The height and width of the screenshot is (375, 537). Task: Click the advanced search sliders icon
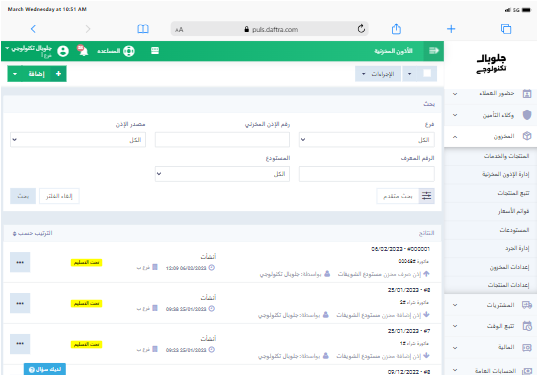point(426,196)
